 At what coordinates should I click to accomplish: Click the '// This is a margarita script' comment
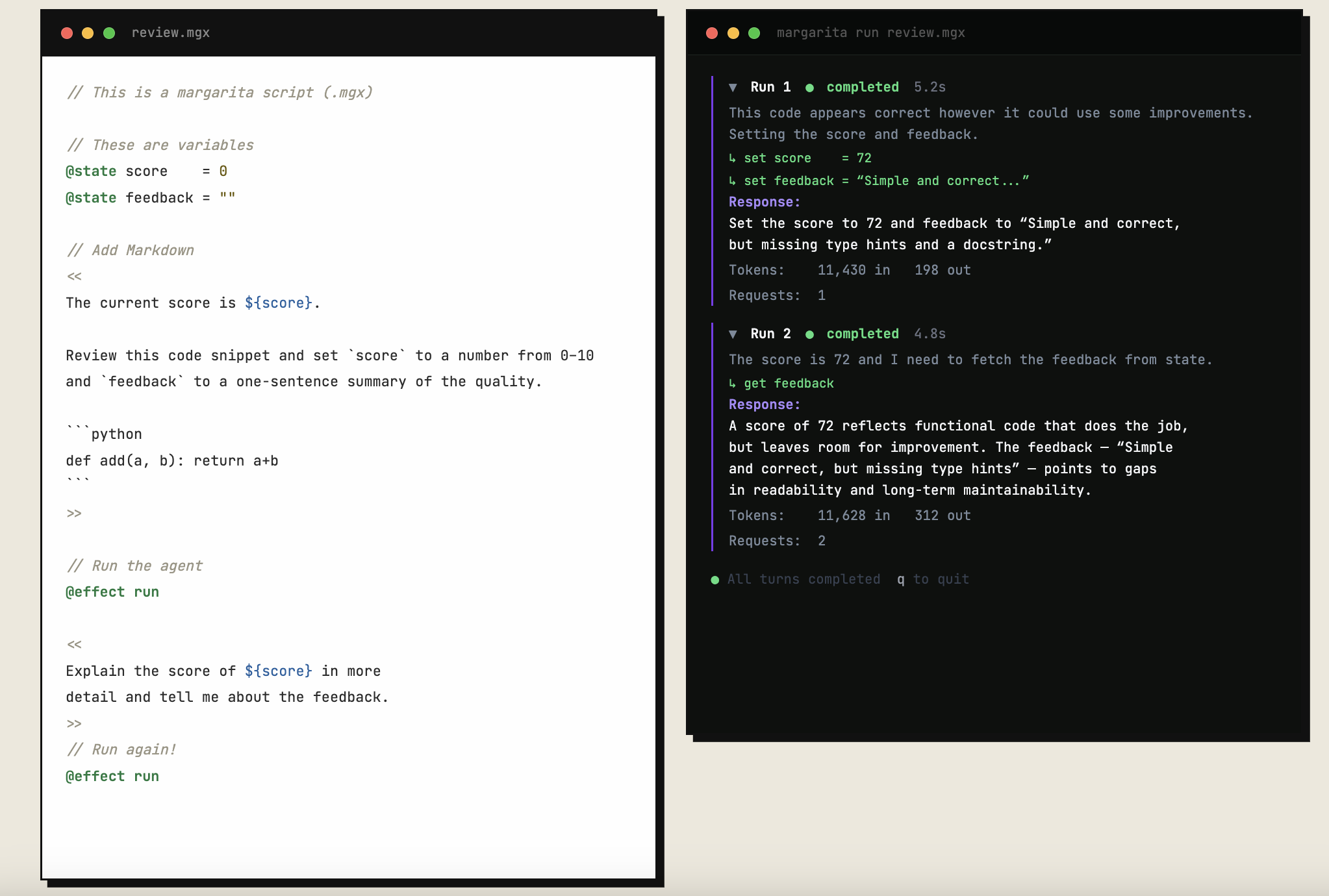tap(220, 92)
